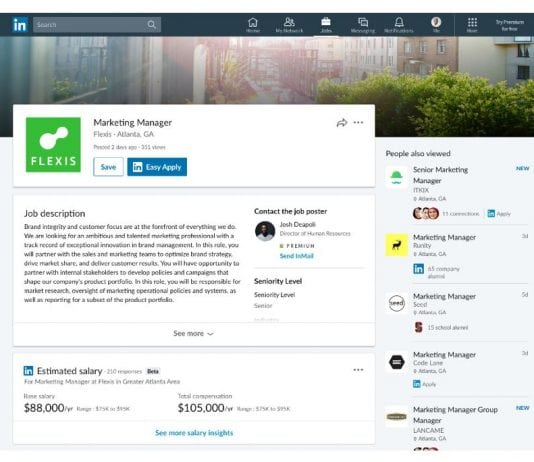
Task: Click the Easy Apply button
Action: point(157,167)
